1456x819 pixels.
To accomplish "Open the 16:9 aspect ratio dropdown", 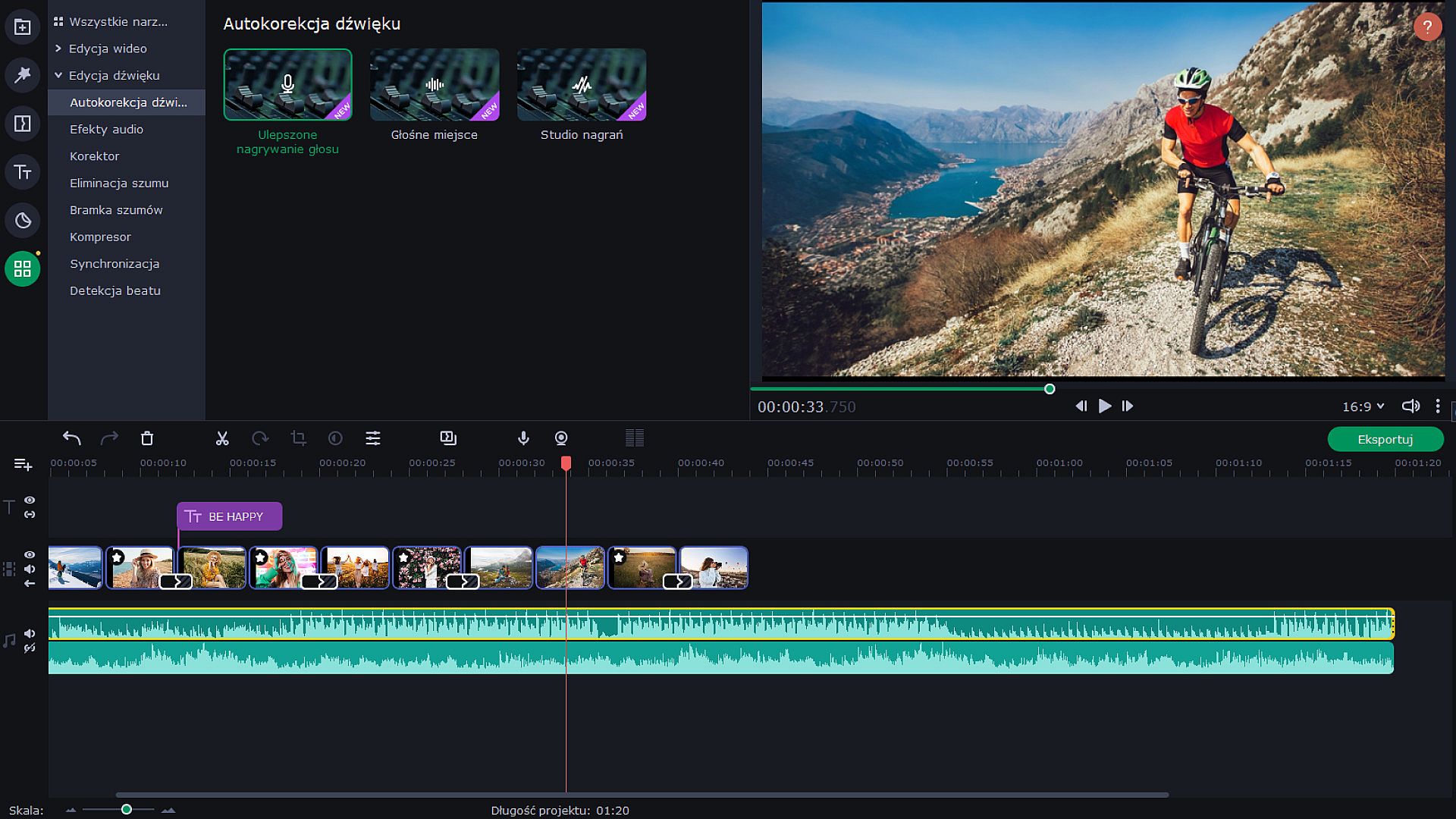I will tap(1363, 406).
